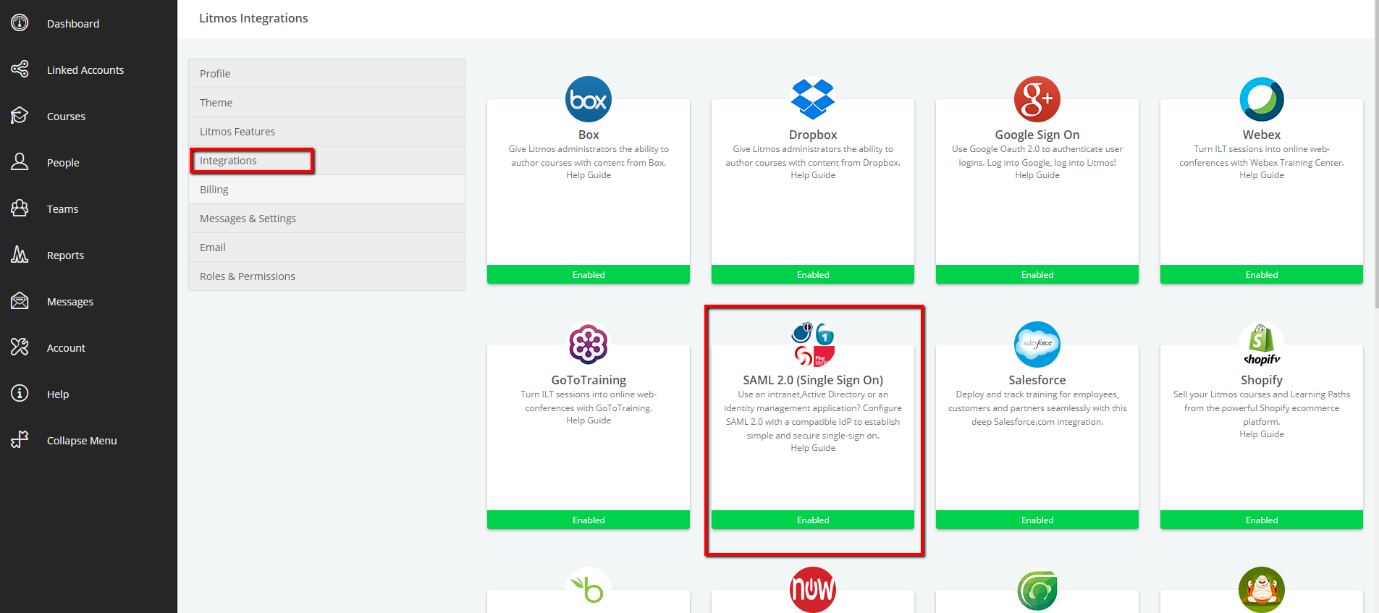Click the green swirl logo icon
Image resolution: width=1379 pixels, height=613 pixels.
1037,590
